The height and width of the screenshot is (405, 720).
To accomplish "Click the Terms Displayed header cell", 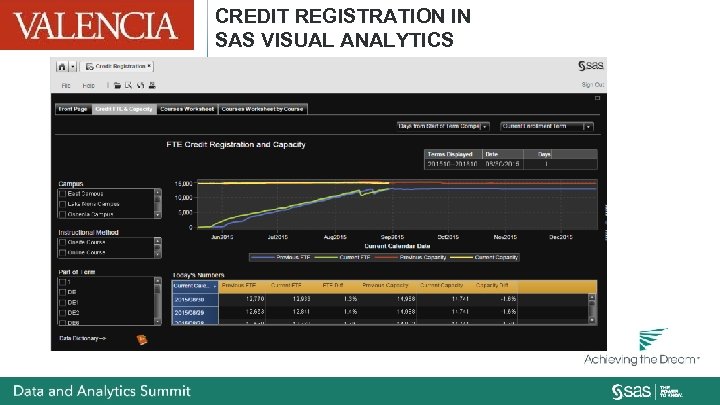I will (453, 154).
